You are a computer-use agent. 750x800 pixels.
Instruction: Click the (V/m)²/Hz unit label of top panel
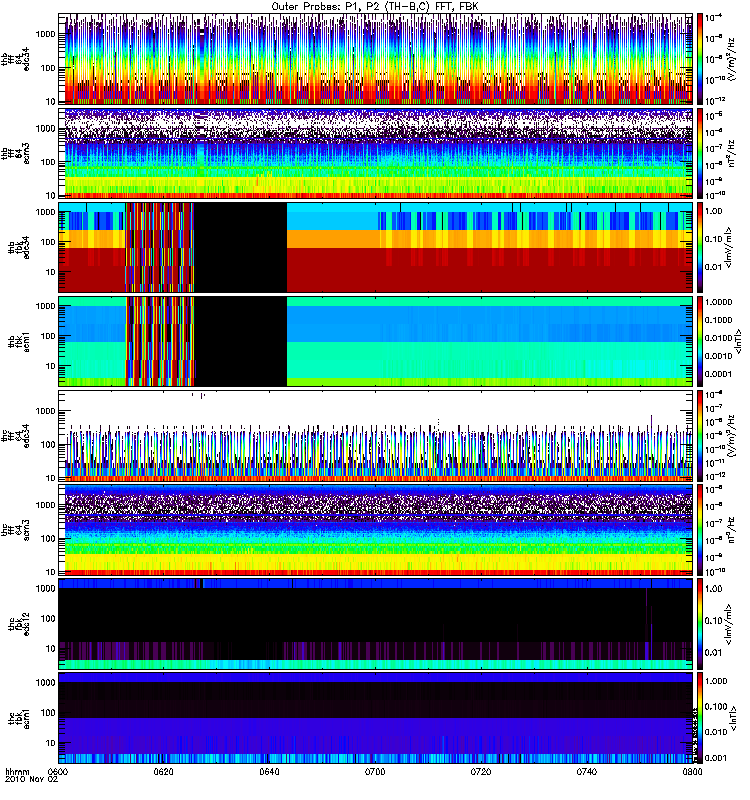(x=731, y=59)
